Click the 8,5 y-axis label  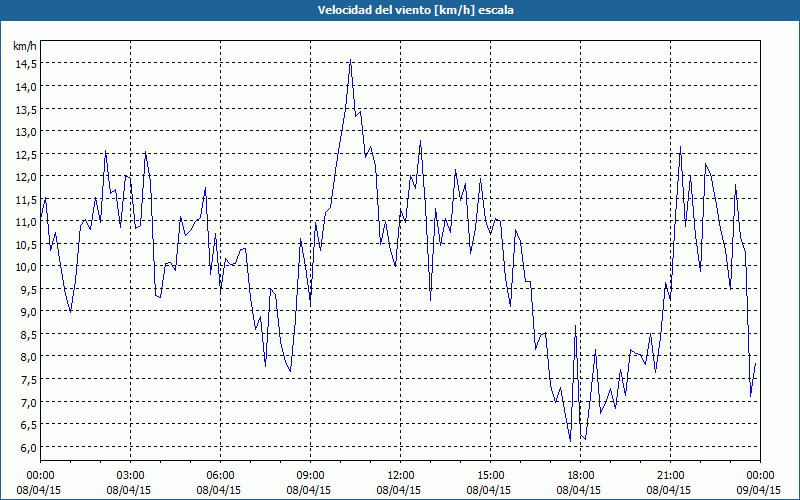pos(28,334)
